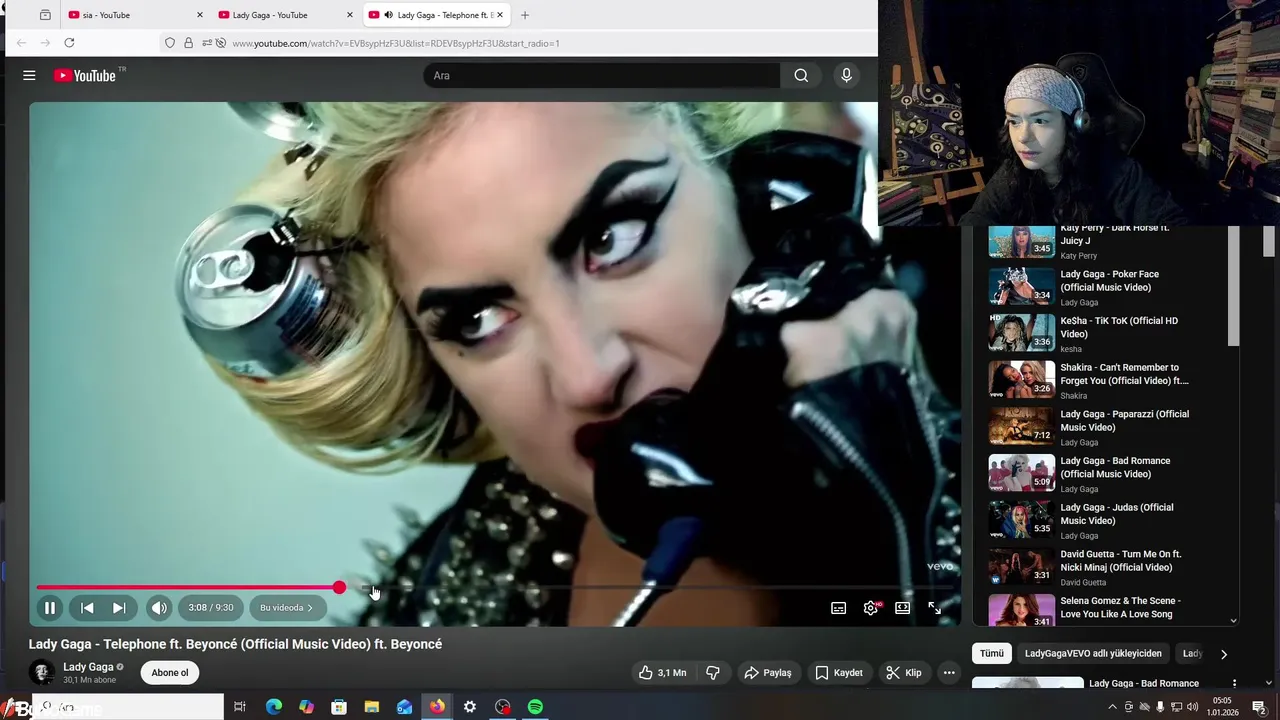Dislike the video
This screenshot has height=720, width=1280.
(713, 673)
